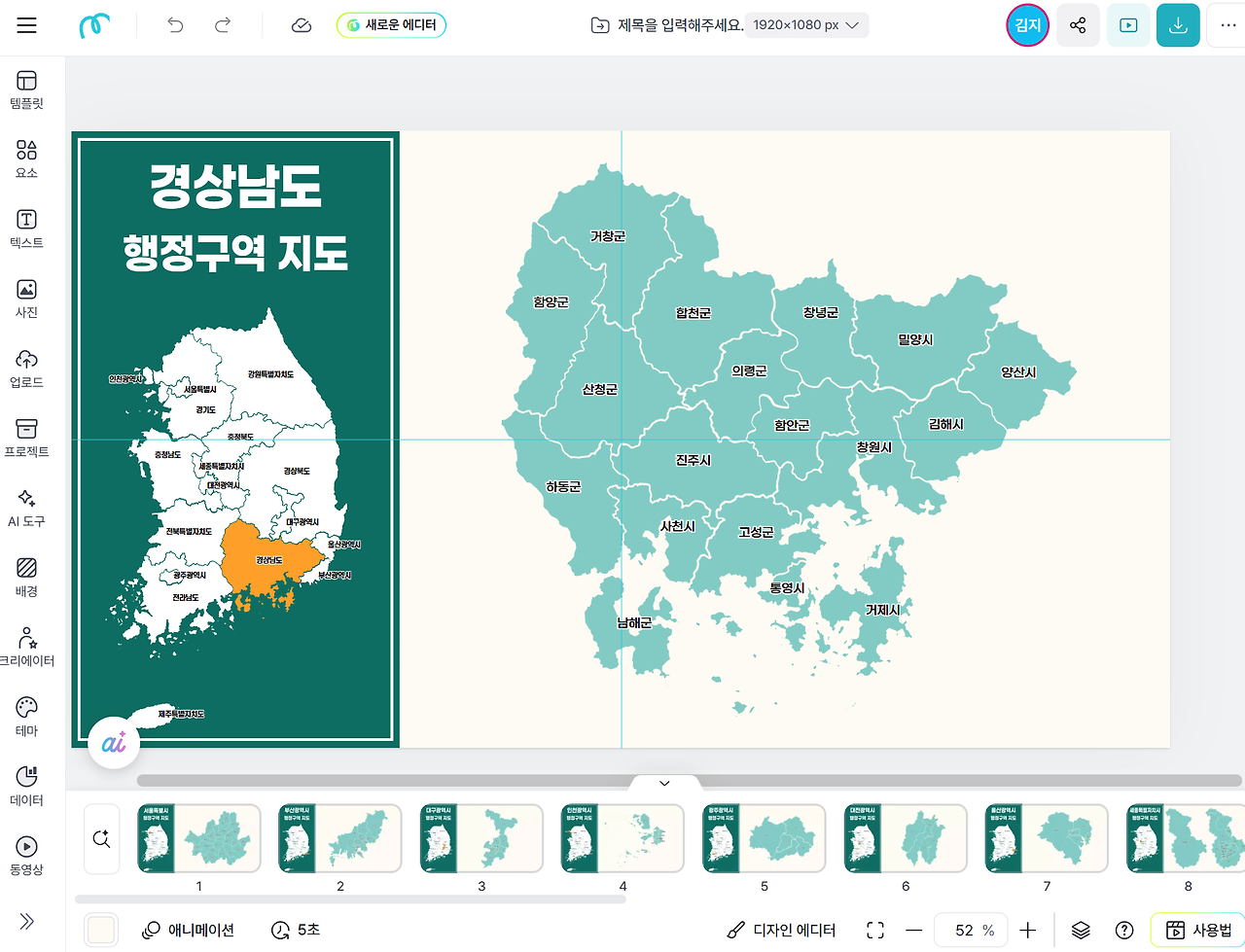This screenshot has width=1245, height=952.
Task: Click the 거제시 map label
Action: tap(883, 610)
